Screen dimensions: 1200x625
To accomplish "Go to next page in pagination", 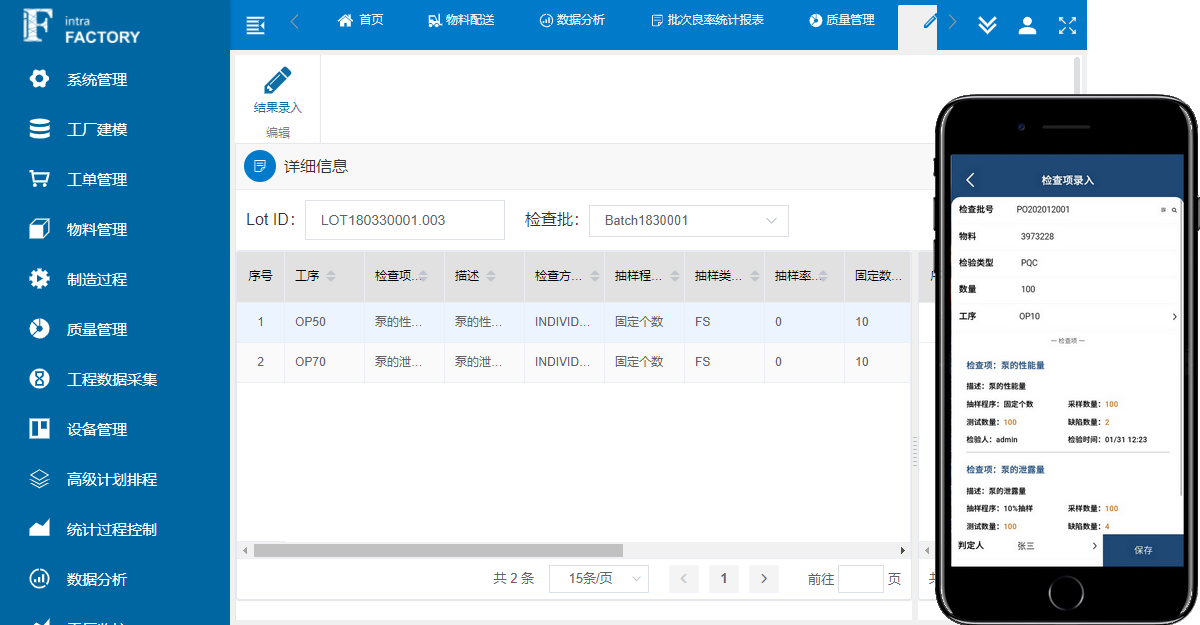I will [764, 579].
